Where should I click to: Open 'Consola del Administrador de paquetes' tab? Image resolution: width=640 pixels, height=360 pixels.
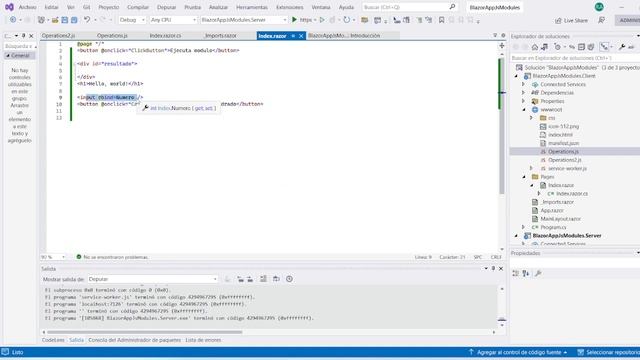(x=135, y=340)
